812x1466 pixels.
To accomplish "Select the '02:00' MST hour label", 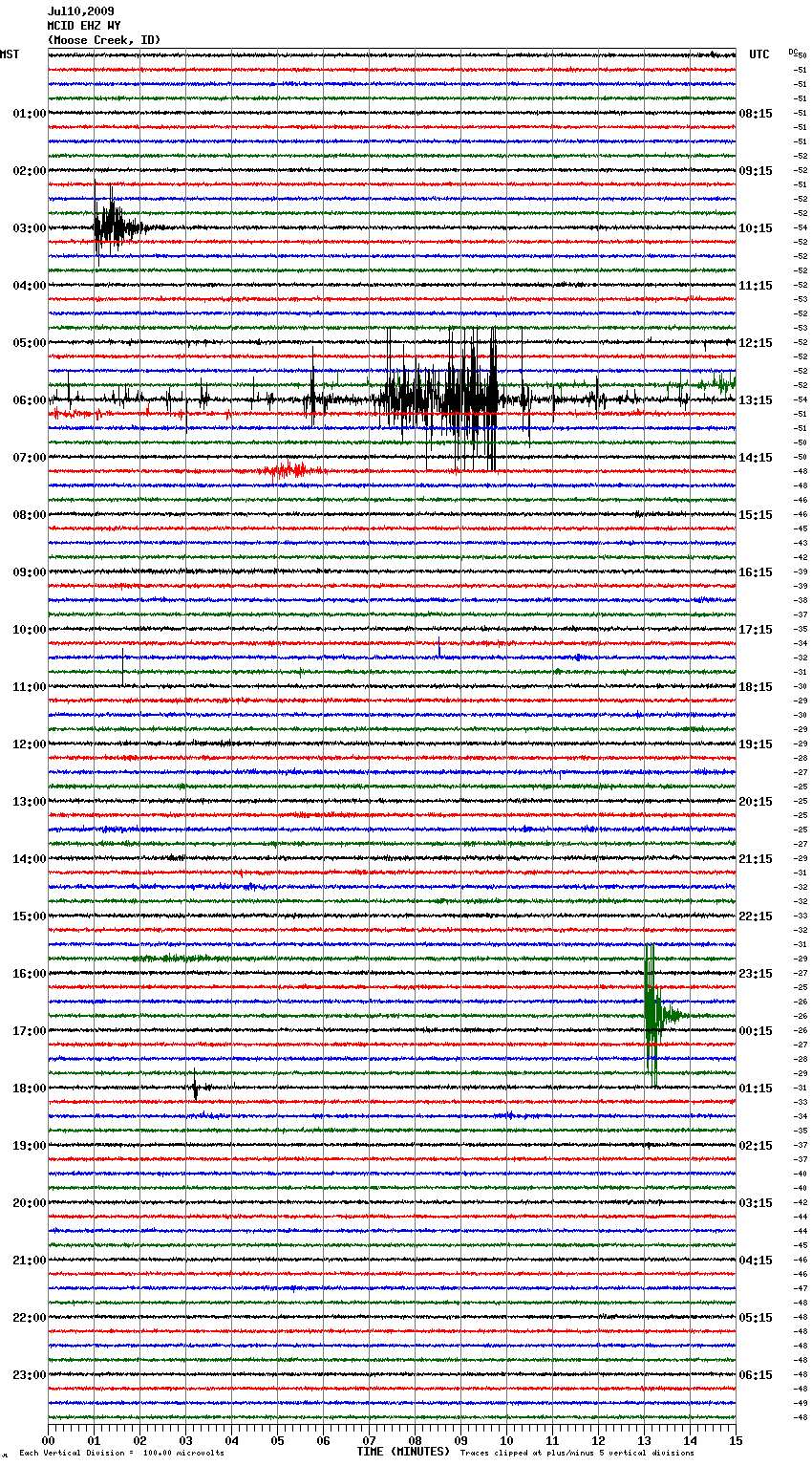I will [x=30, y=171].
